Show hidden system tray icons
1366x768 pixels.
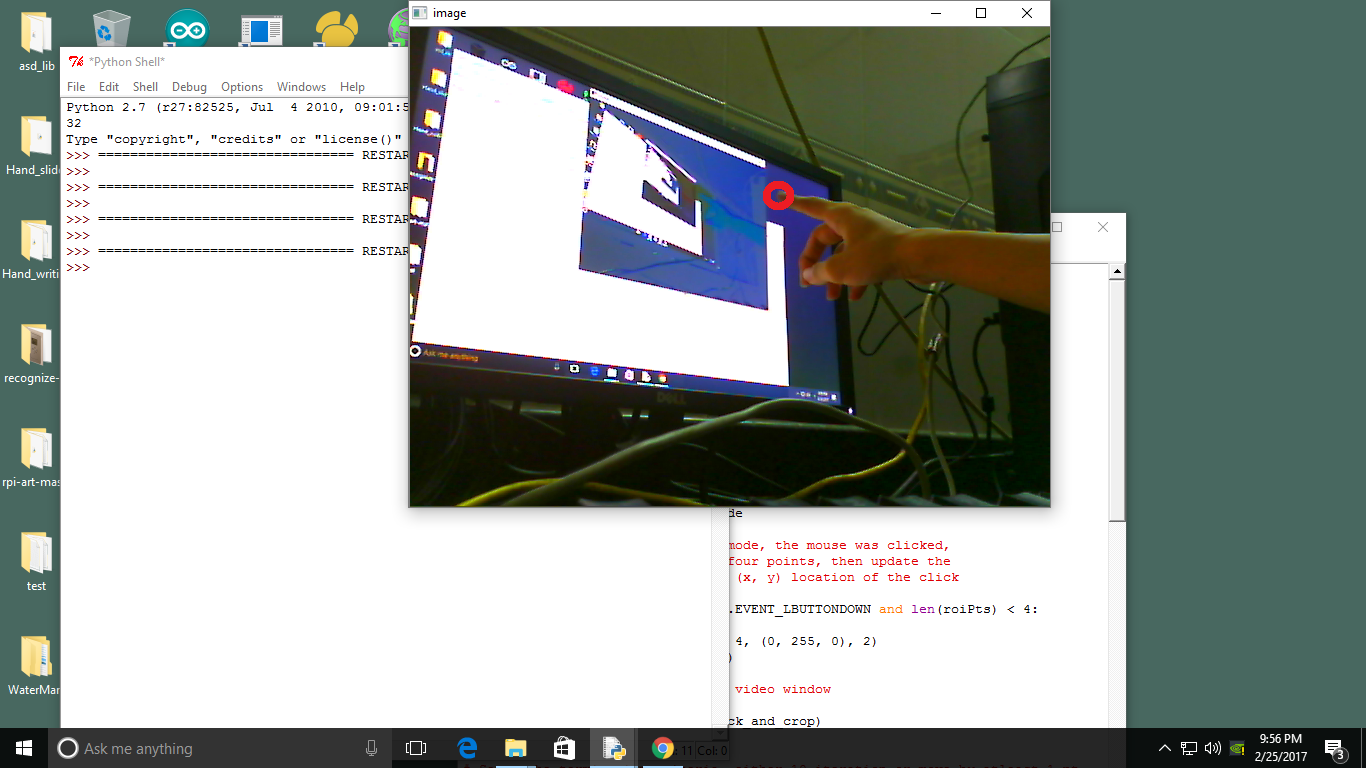tap(1164, 748)
